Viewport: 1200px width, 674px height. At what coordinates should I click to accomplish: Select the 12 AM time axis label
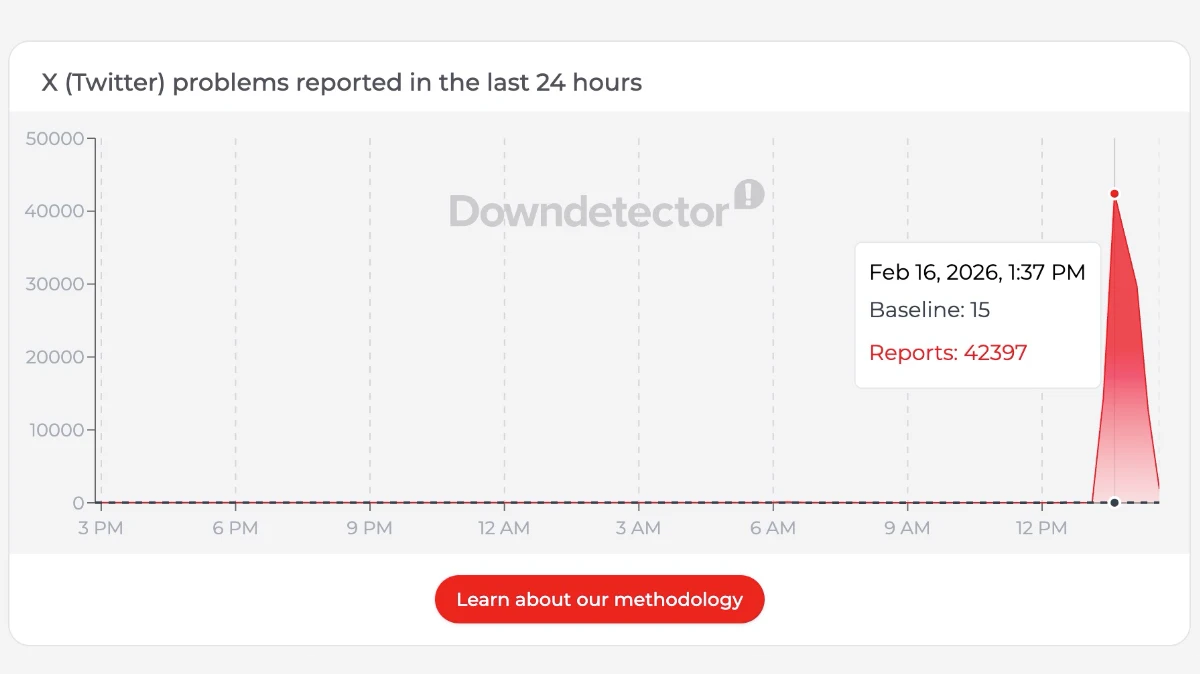click(x=504, y=528)
